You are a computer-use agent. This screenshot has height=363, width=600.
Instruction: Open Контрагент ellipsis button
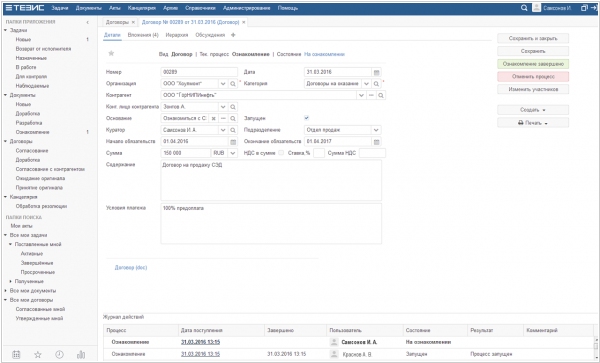[371, 95]
